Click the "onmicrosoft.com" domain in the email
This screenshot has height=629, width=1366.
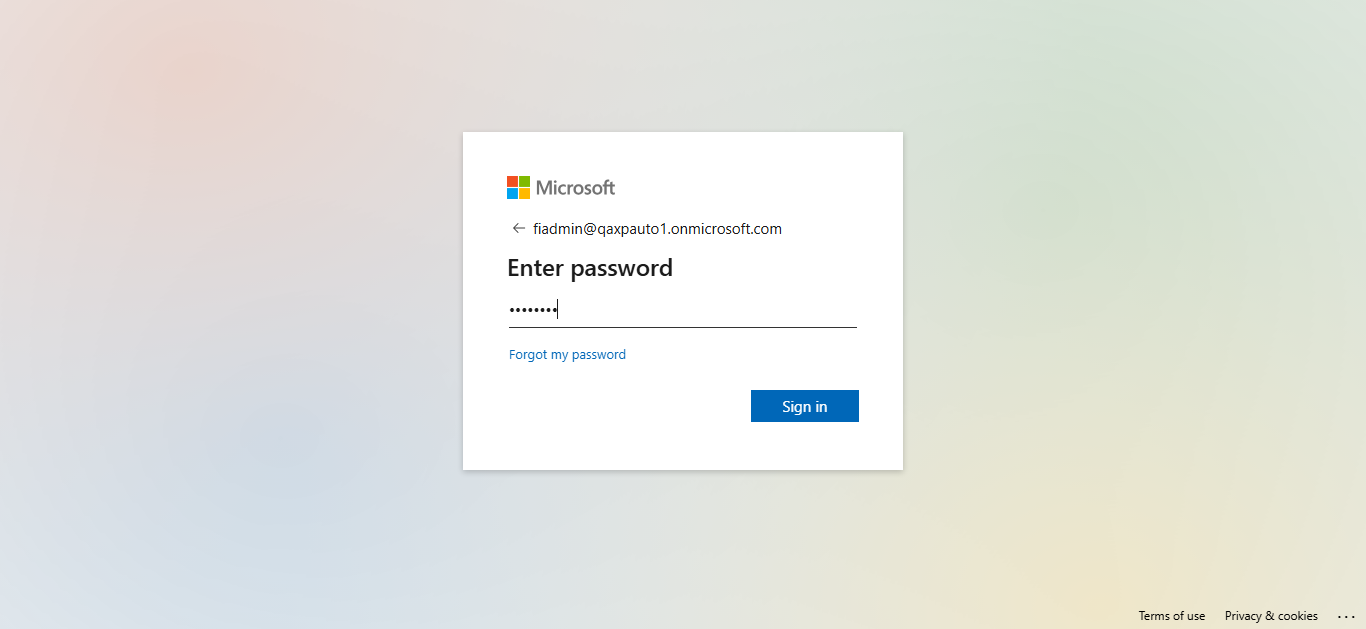point(726,229)
